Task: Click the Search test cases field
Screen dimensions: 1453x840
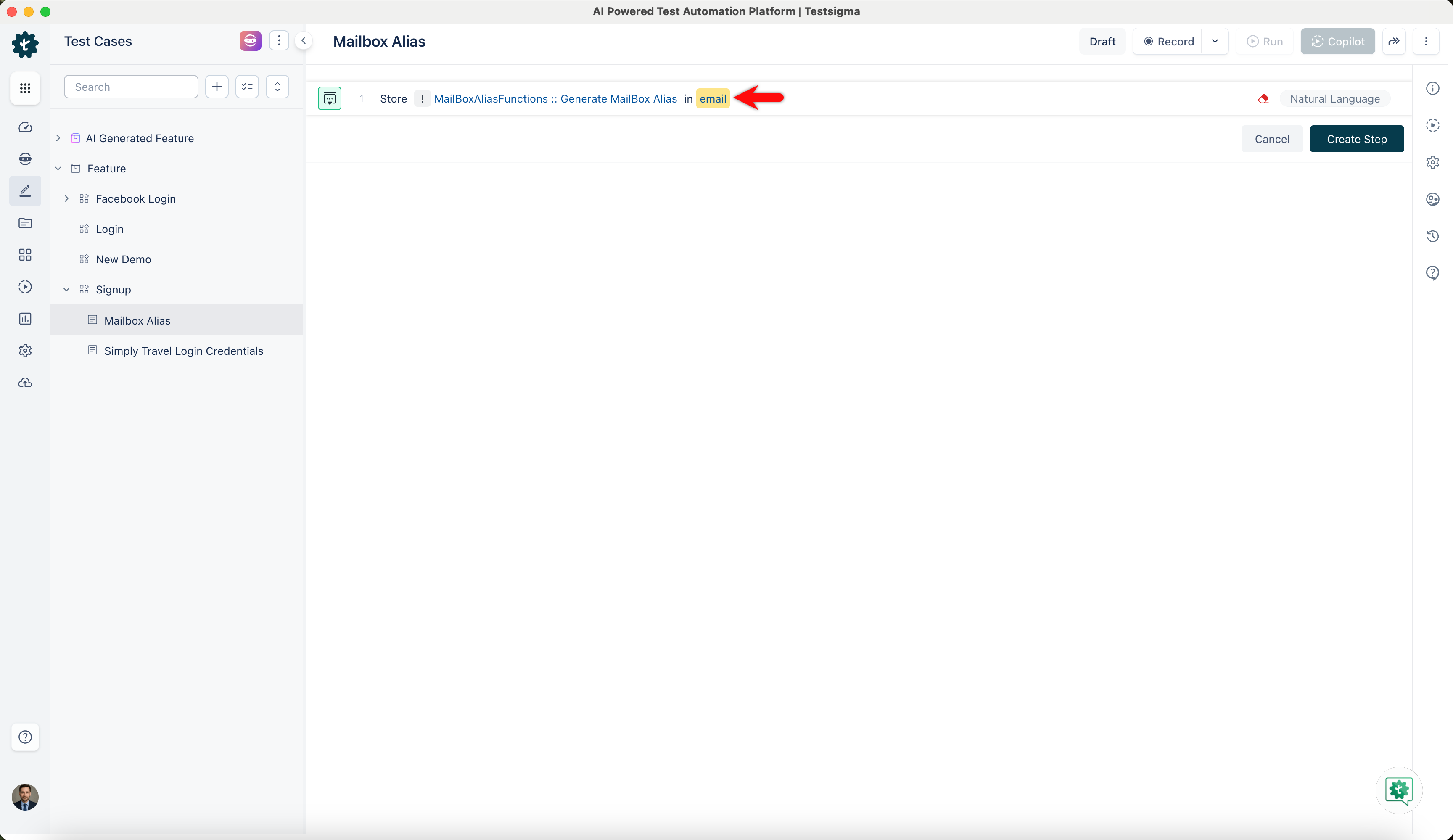Action: tap(131, 87)
